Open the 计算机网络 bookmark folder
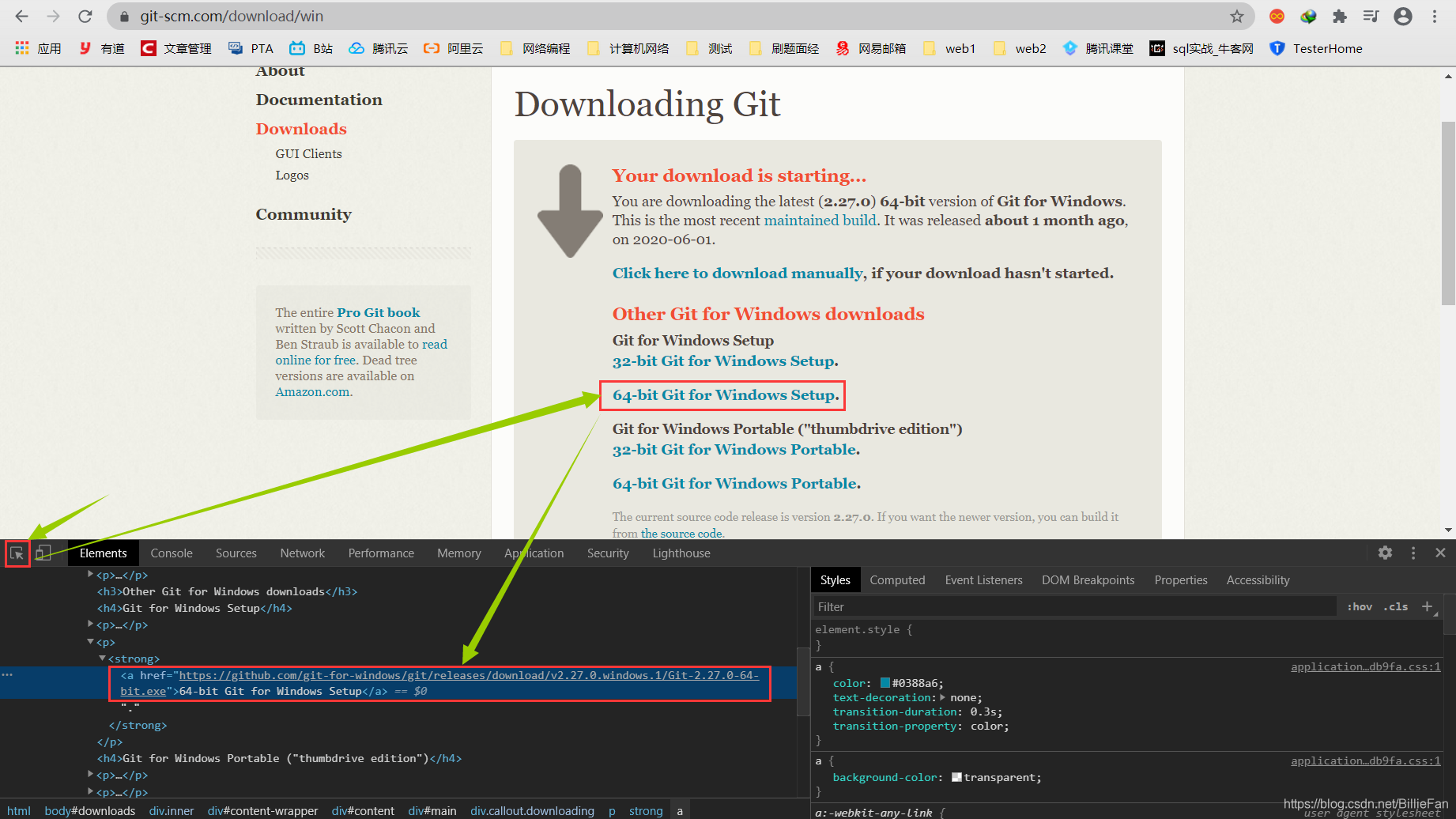1456x819 pixels. 628,48
